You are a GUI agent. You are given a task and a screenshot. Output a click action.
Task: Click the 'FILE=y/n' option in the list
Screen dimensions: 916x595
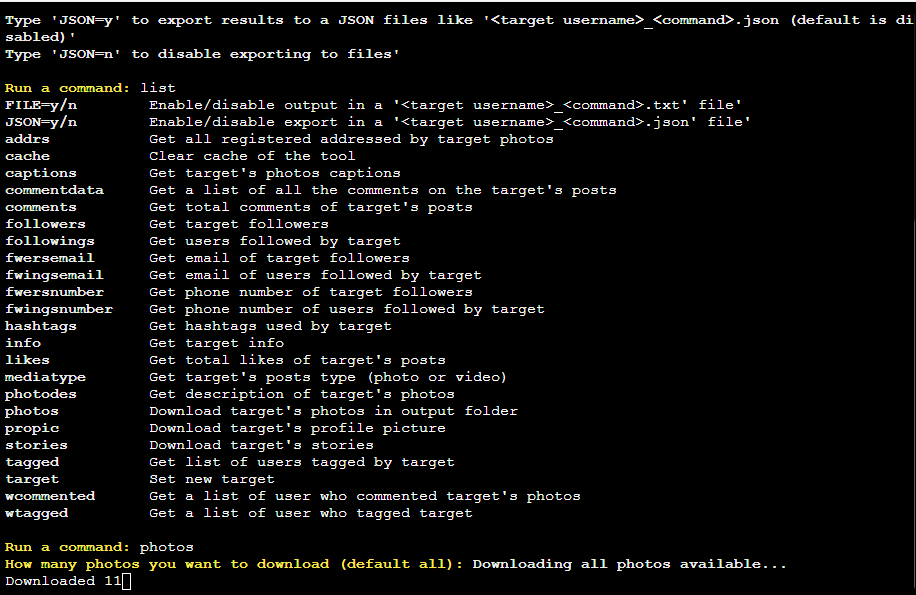(x=40, y=105)
